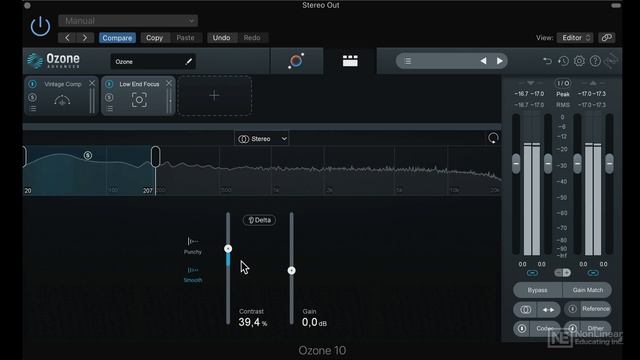The image size is (640, 360).
Task: Open the help question mark icon
Action: tap(595, 61)
